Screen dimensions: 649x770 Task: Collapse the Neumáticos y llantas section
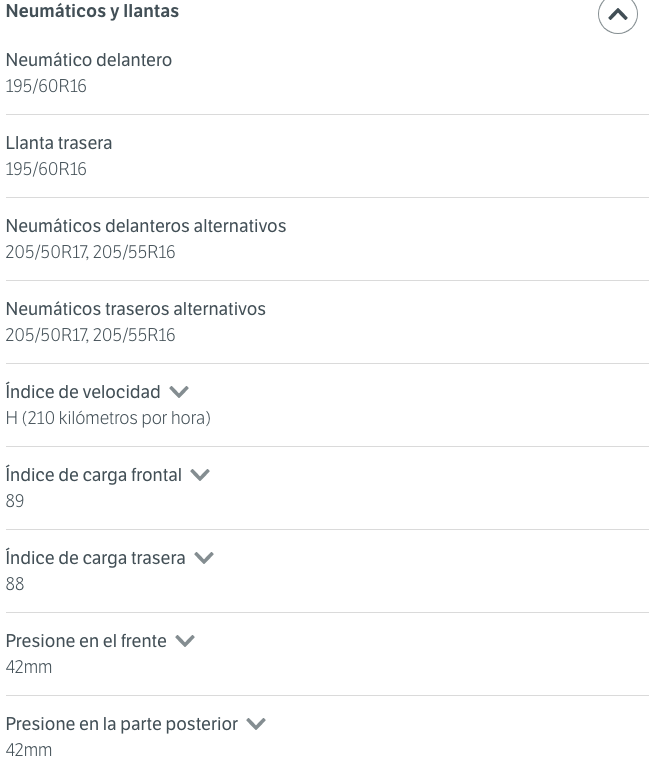[x=618, y=14]
